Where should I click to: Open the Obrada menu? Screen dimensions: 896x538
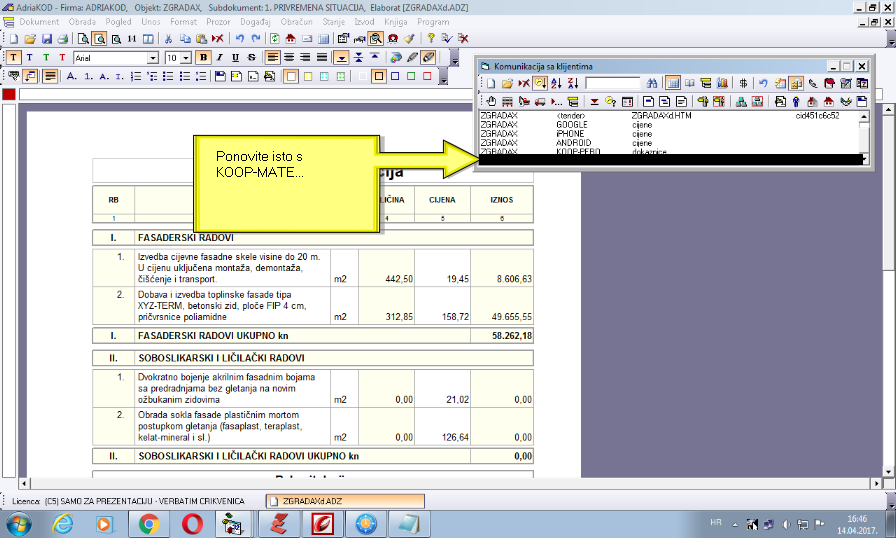[82, 22]
